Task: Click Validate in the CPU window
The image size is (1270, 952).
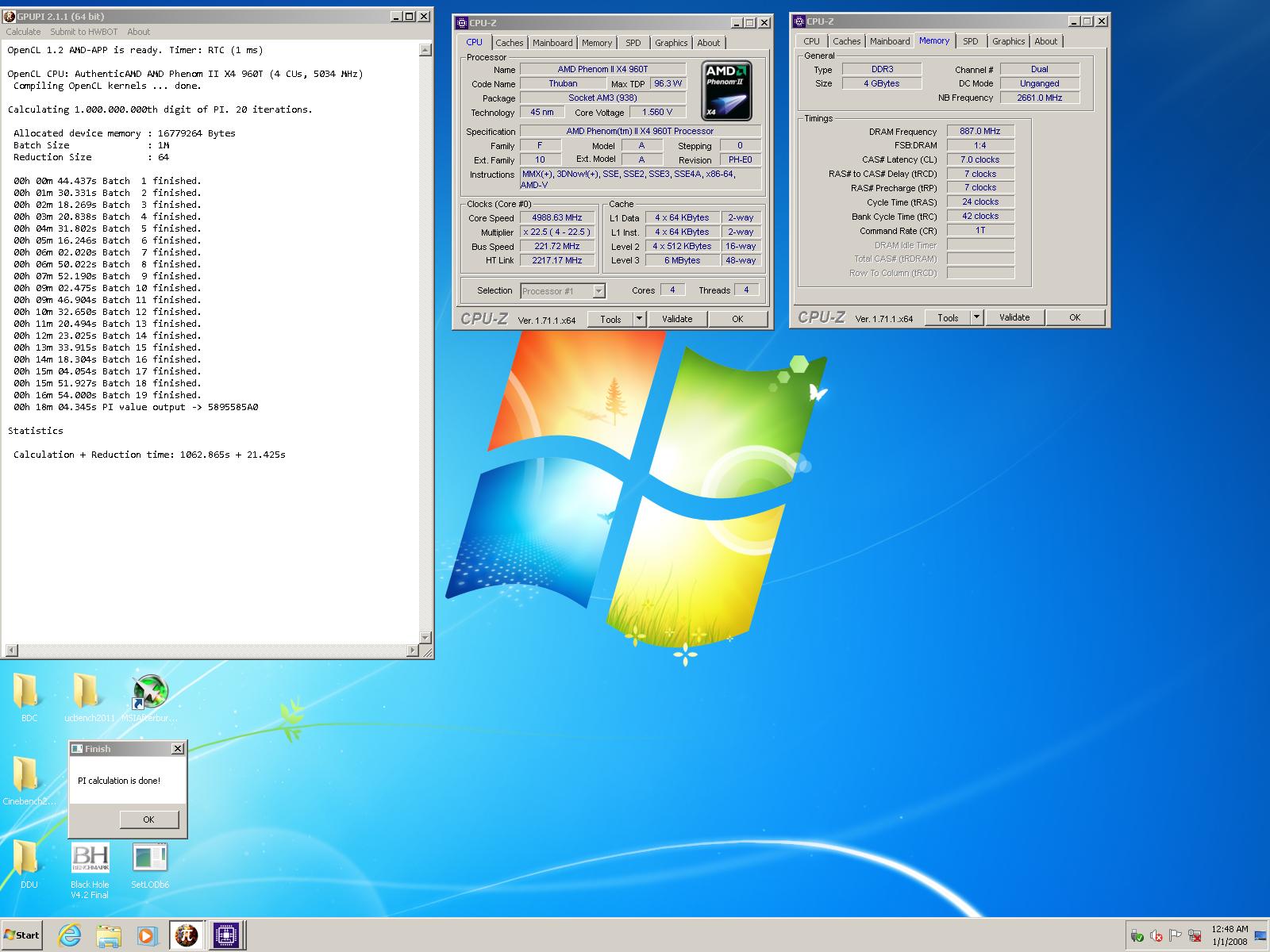Action: 677,319
